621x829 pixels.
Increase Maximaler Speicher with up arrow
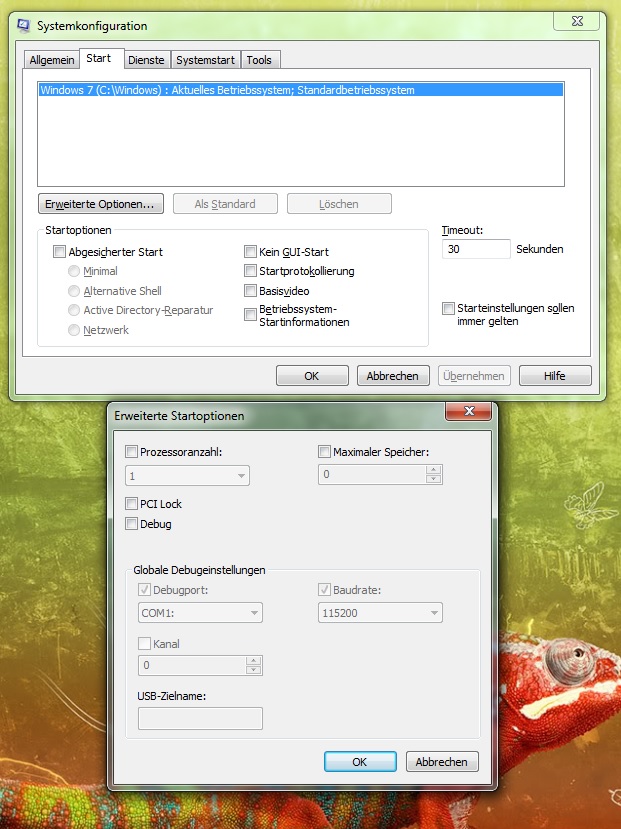tap(433, 469)
